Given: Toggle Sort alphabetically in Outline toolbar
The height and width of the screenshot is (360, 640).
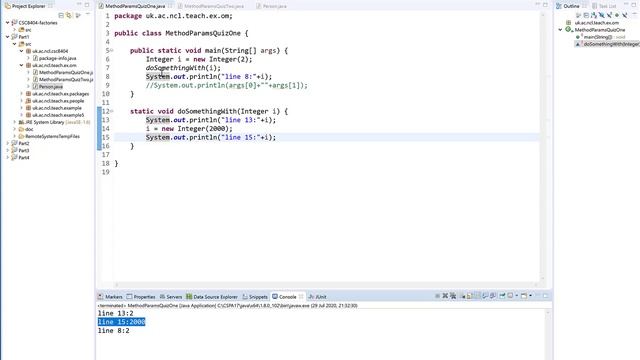Looking at the screenshot, I should pyautogui.click(x=593, y=15).
